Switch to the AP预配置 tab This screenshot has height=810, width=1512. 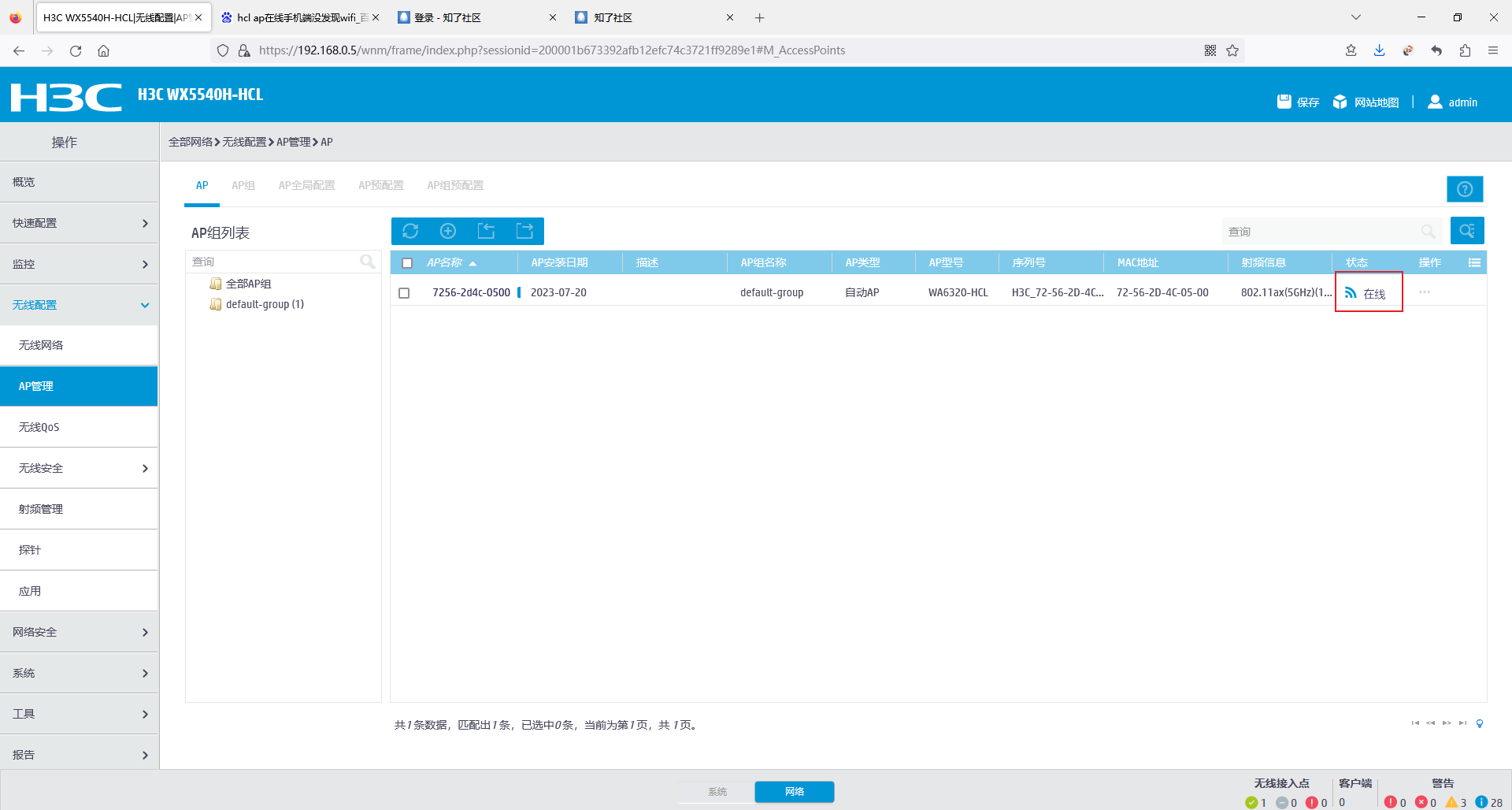381,185
